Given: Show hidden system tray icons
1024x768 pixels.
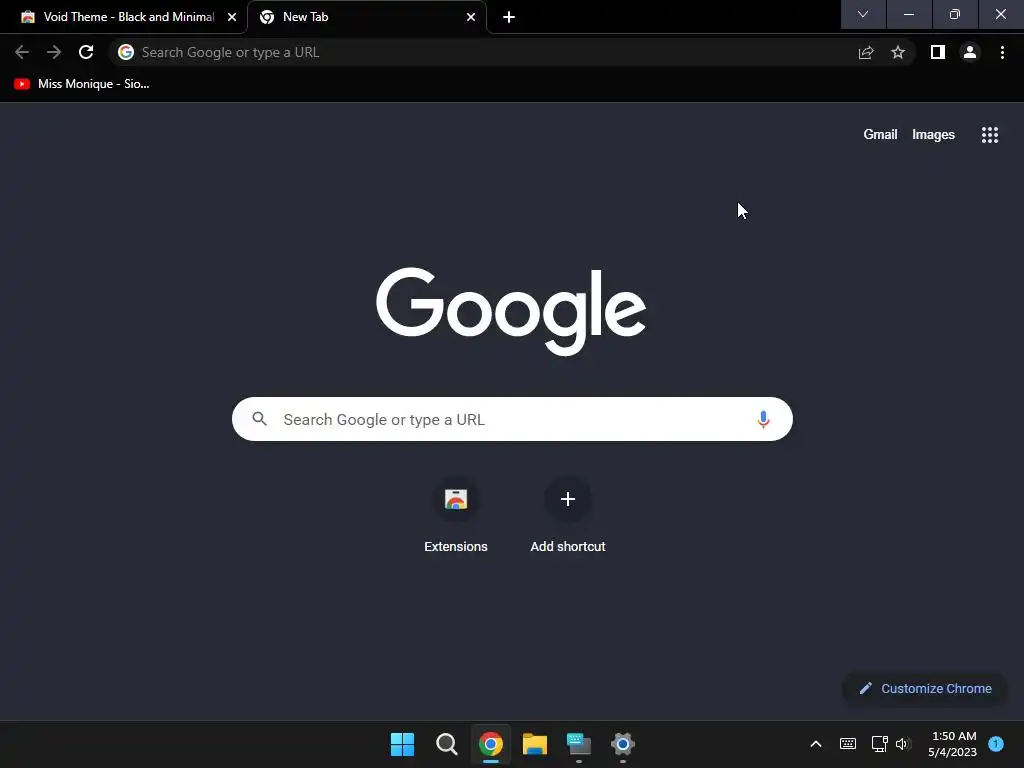Looking at the screenshot, I should point(816,744).
